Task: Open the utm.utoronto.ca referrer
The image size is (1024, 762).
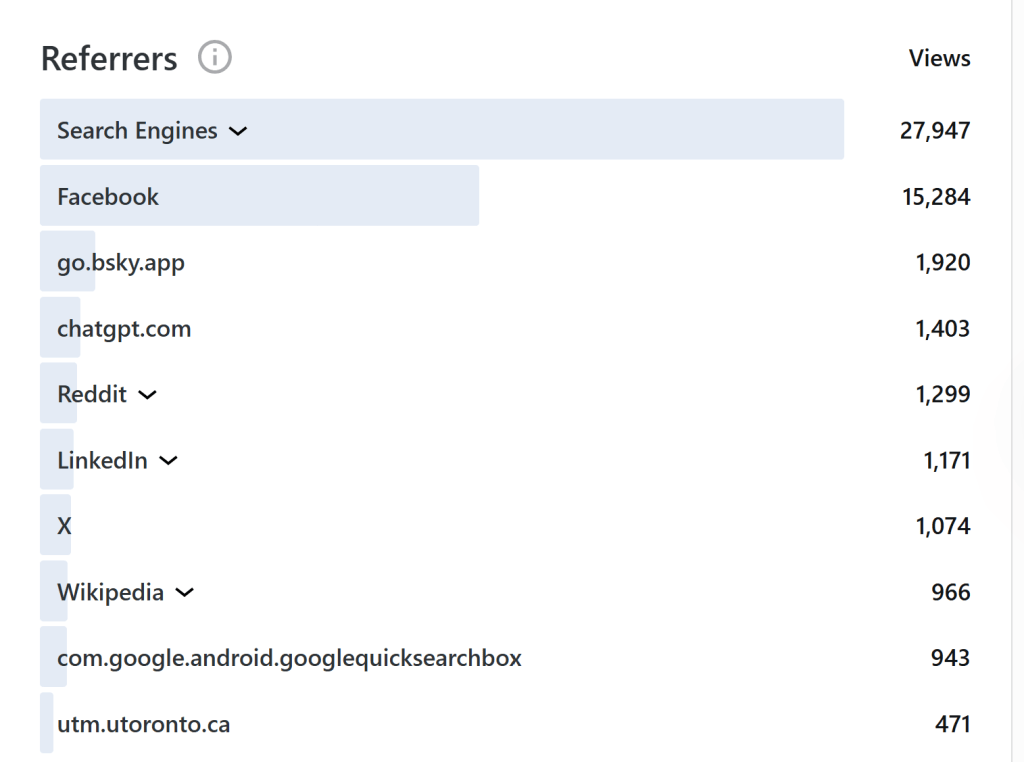Action: (x=144, y=724)
